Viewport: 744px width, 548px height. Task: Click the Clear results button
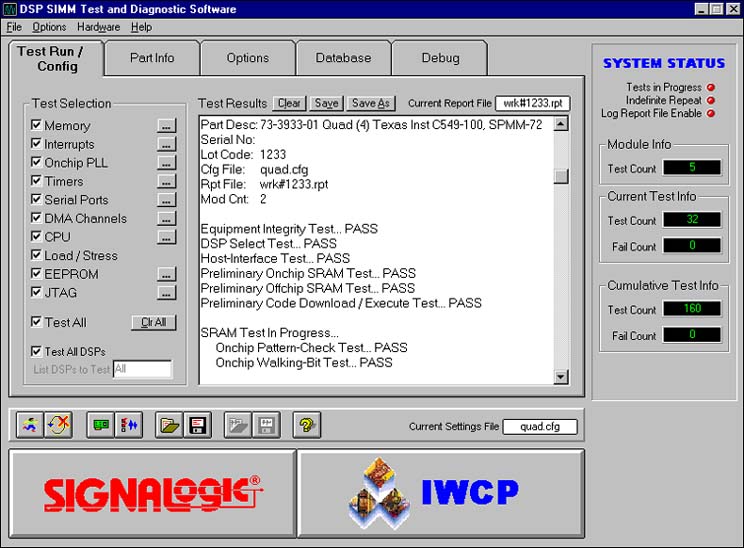point(289,103)
